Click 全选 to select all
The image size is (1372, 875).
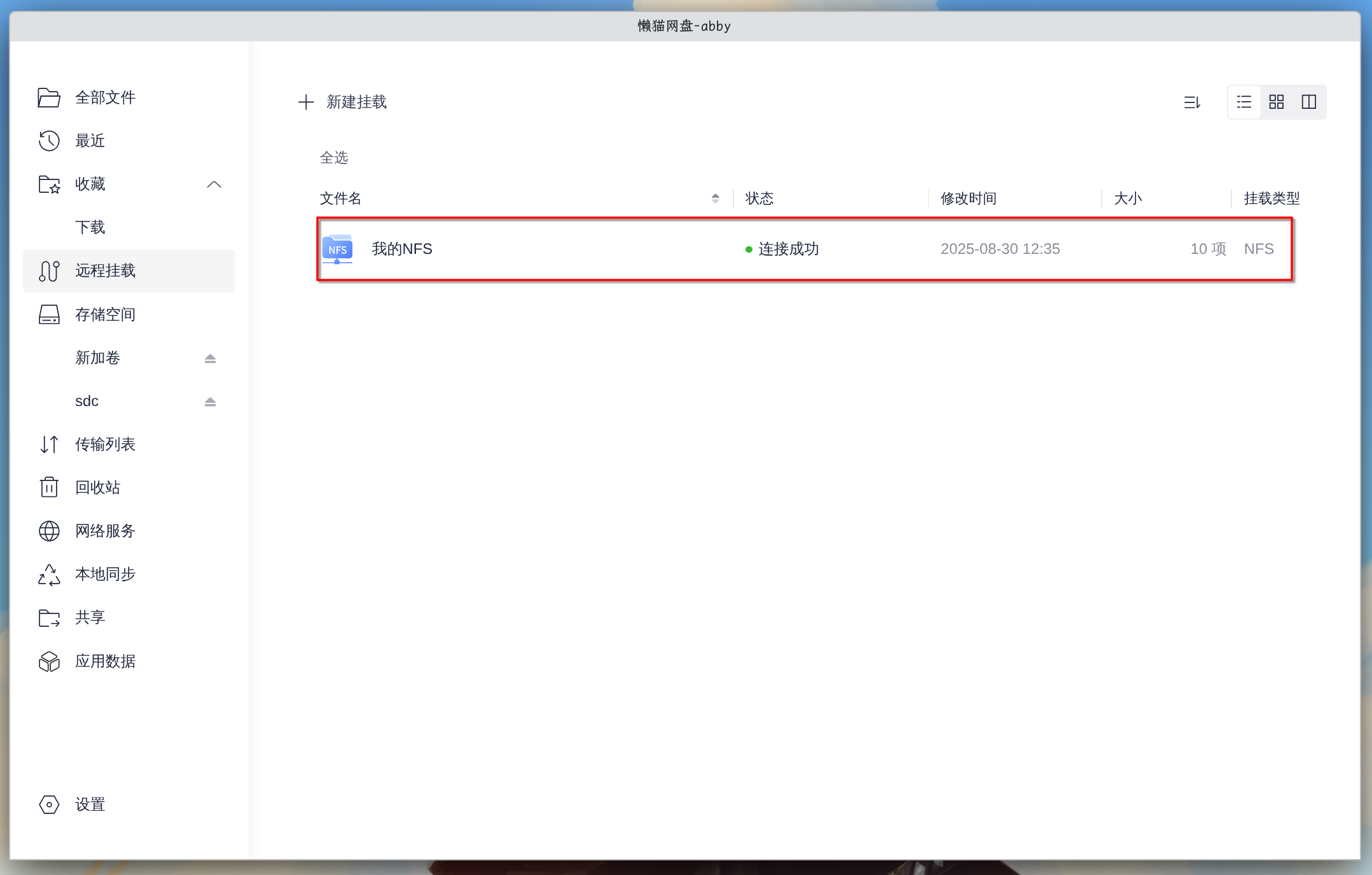pyautogui.click(x=334, y=157)
